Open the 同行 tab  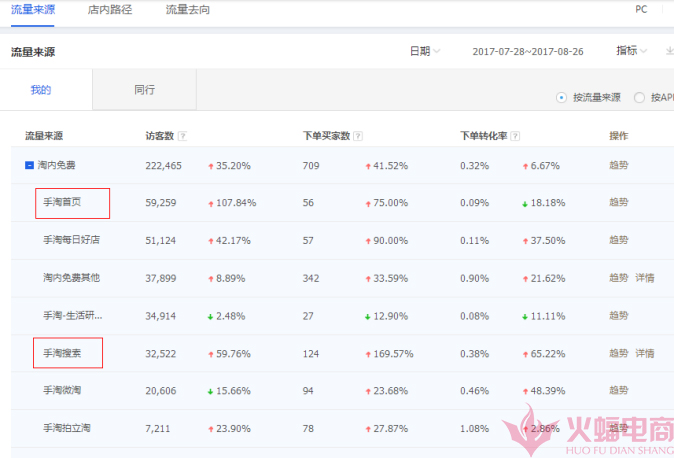(x=144, y=90)
